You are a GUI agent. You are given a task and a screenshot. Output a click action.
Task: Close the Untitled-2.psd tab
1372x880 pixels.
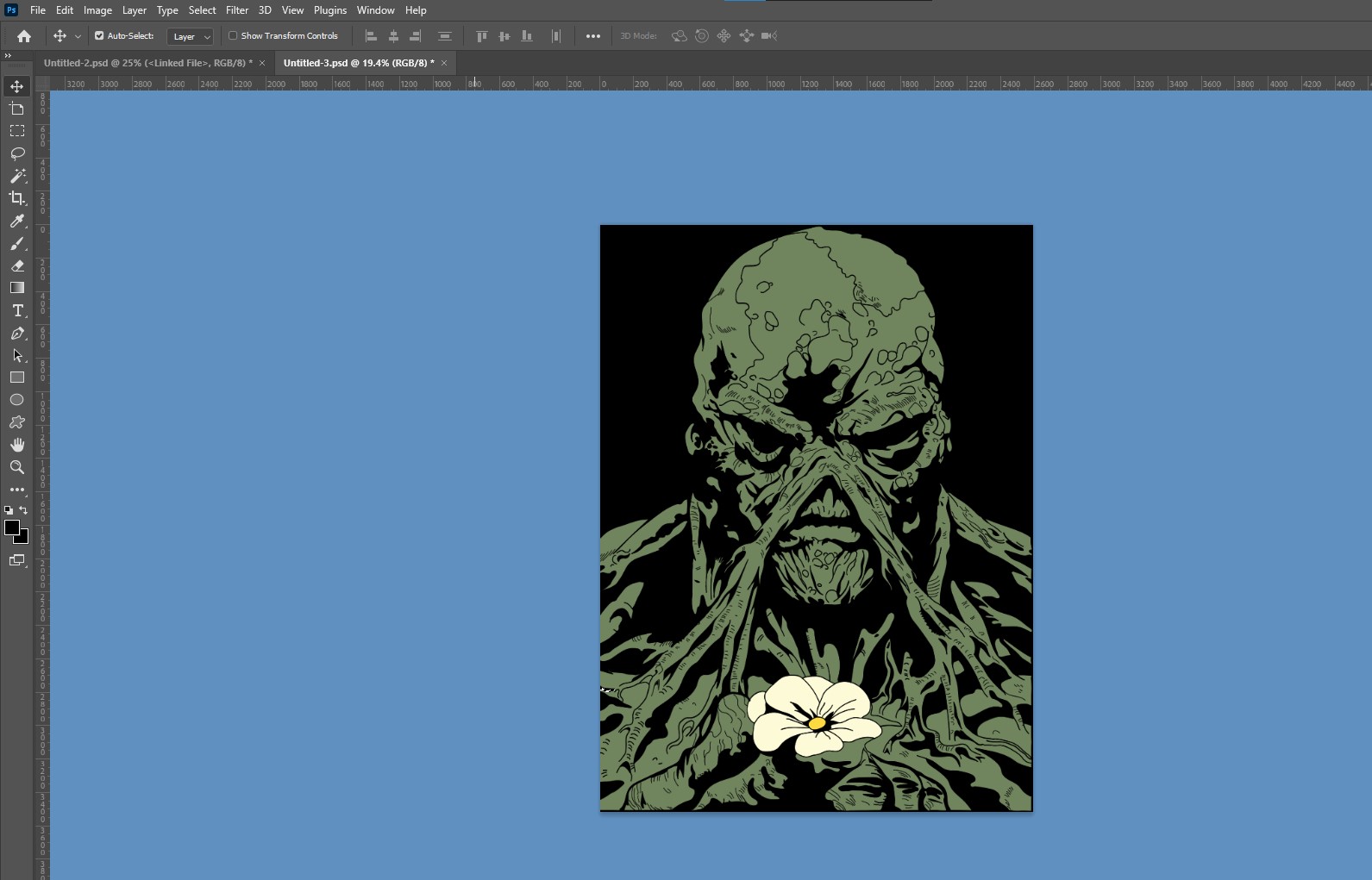262,63
